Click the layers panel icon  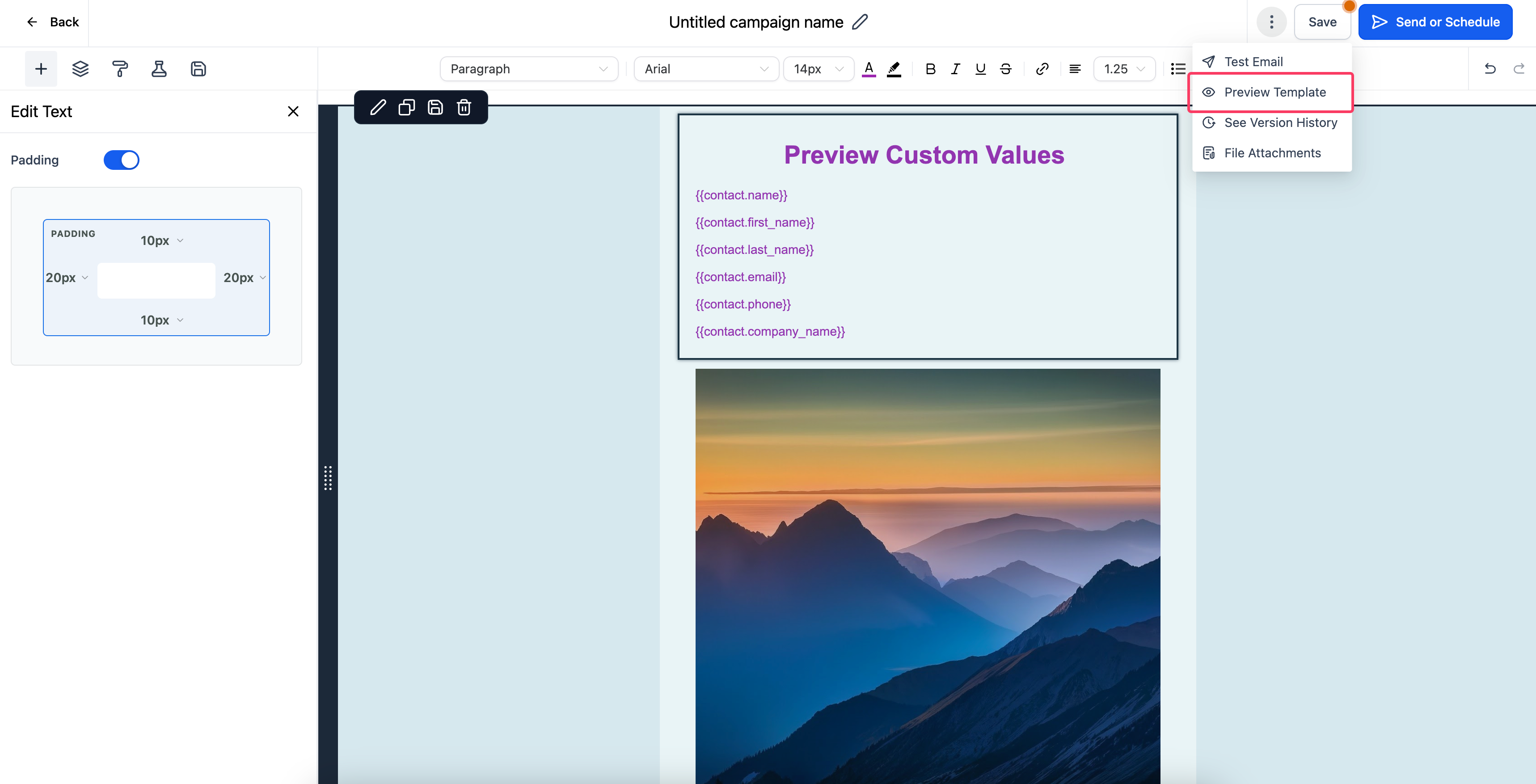[x=79, y=68]
